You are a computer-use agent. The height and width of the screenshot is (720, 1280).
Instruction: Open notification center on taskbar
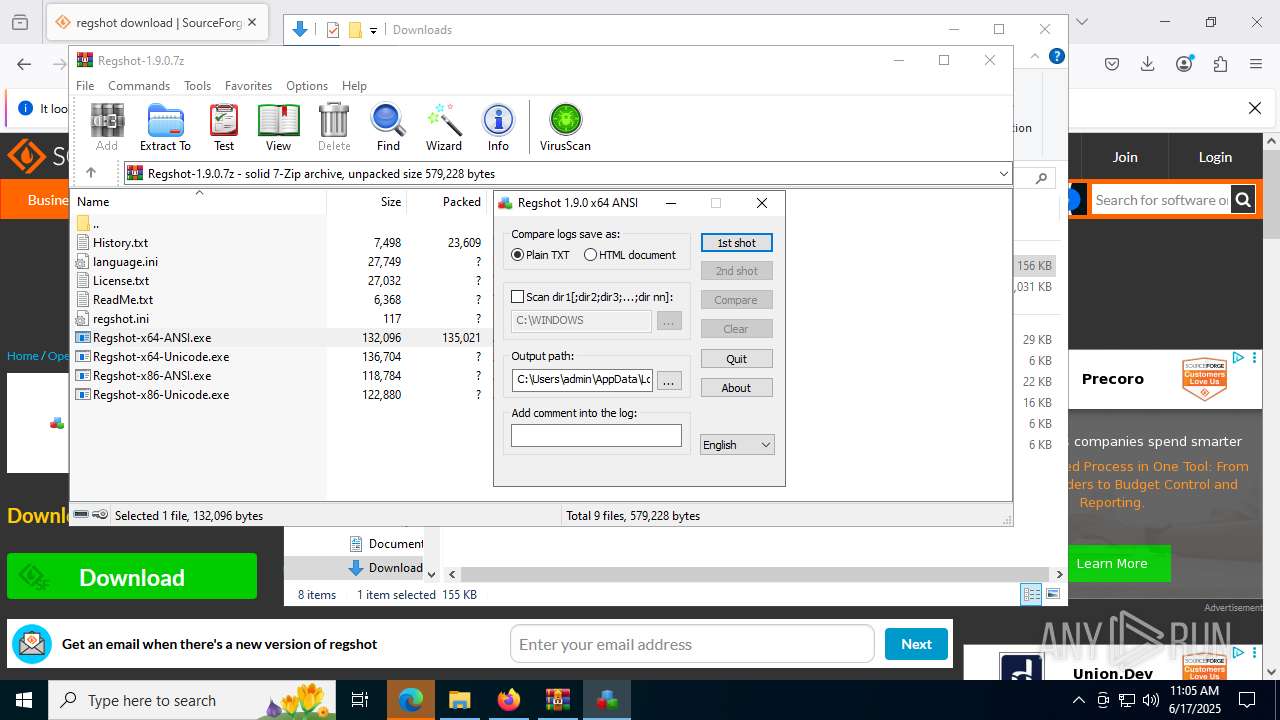click(1247, 700)
